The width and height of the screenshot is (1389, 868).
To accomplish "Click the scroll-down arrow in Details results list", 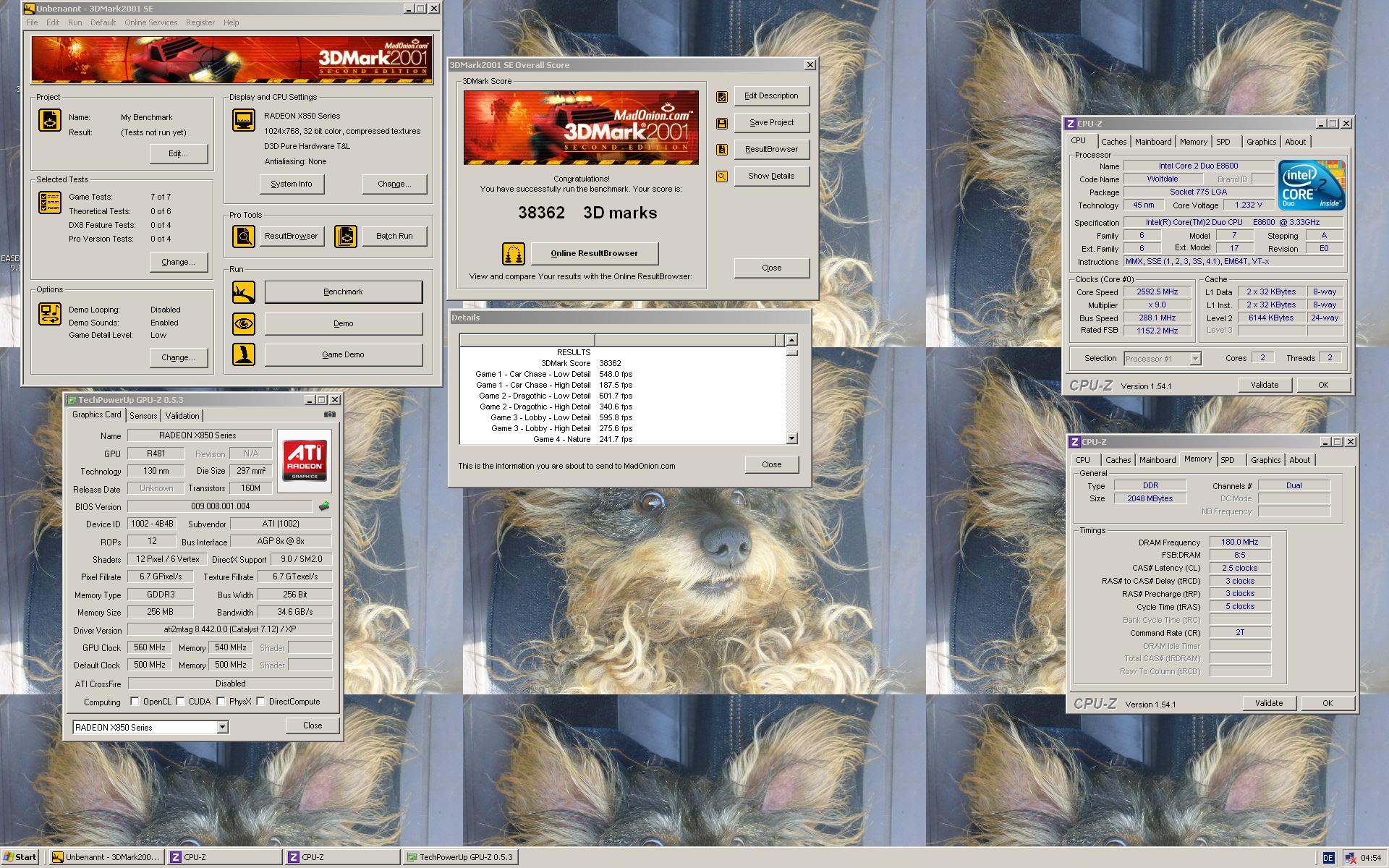I will point(791,438).
